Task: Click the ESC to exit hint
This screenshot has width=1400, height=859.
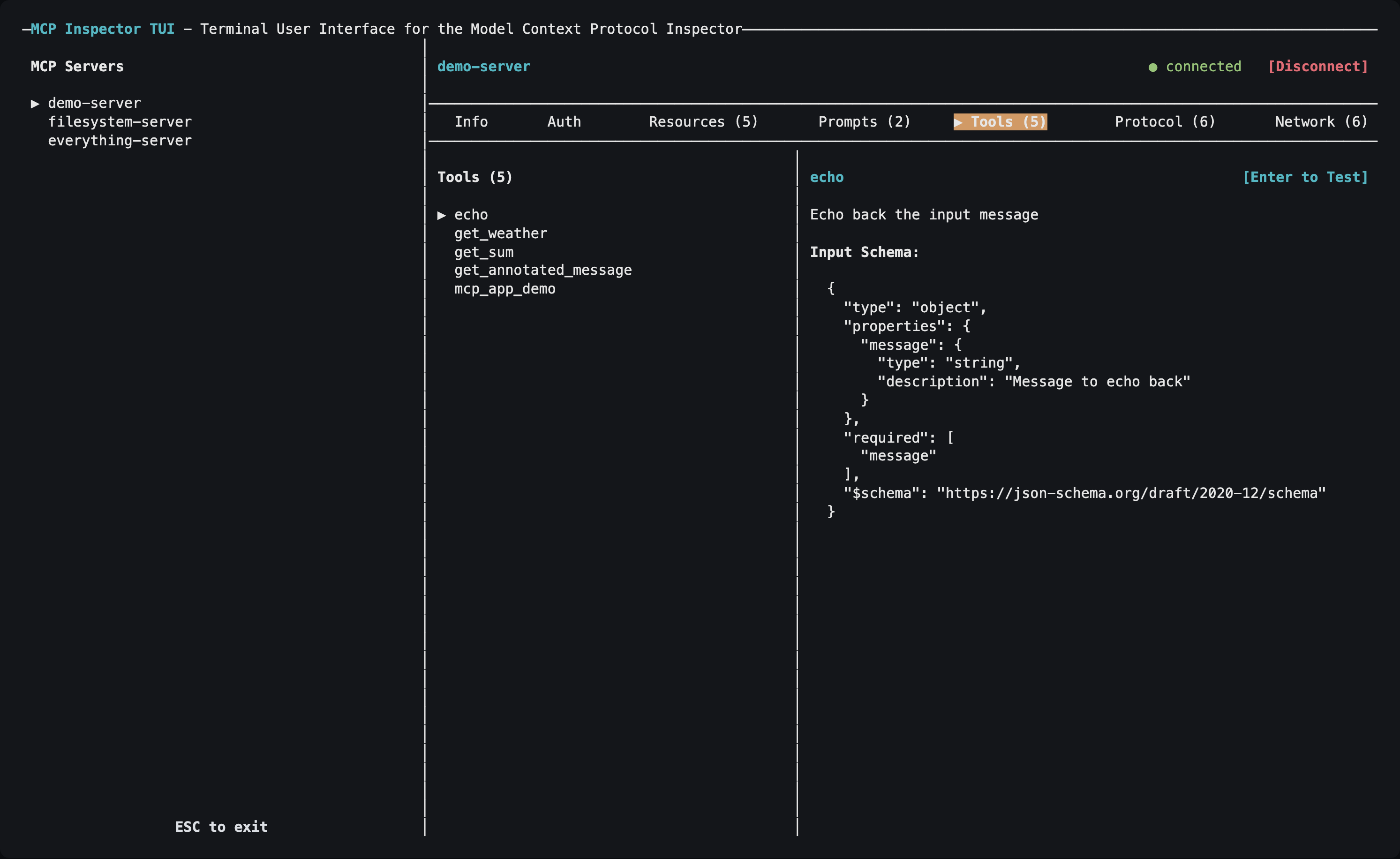Action: coord(221,827)
